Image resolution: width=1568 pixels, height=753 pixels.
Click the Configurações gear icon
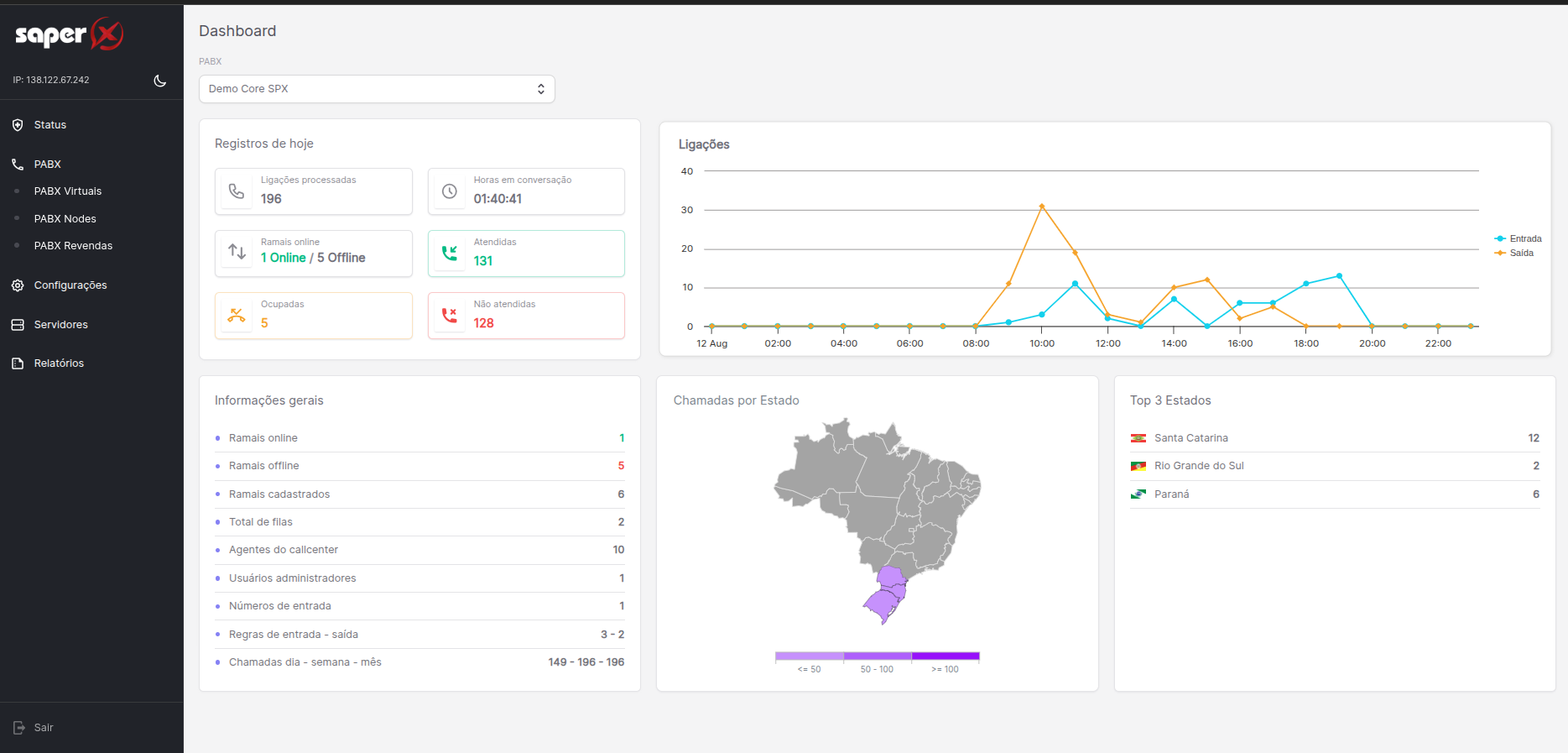click(x=18, y=285)
